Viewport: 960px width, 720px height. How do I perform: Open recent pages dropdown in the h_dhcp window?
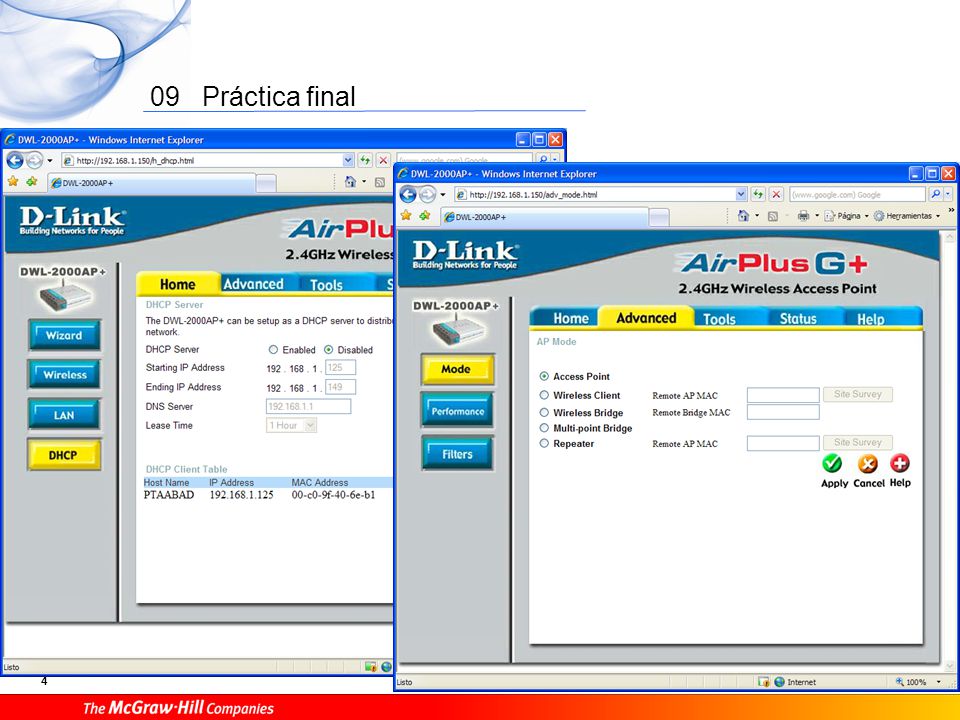pos(50,160)
